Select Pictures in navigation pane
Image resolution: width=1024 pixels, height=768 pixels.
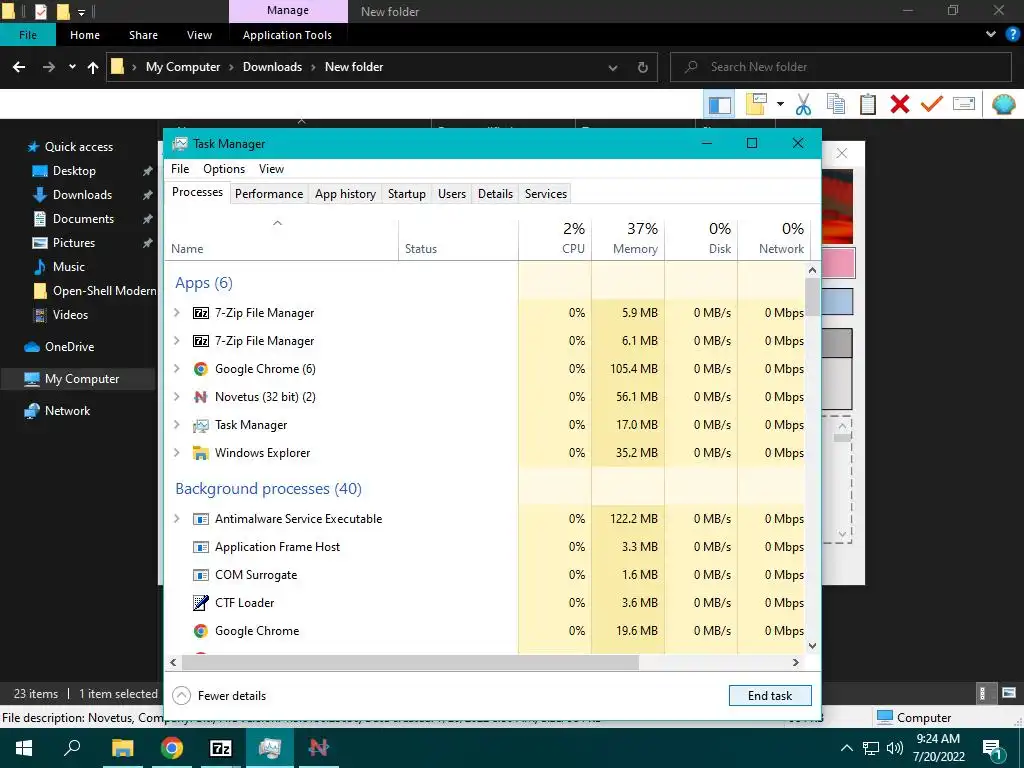[74, 242]
